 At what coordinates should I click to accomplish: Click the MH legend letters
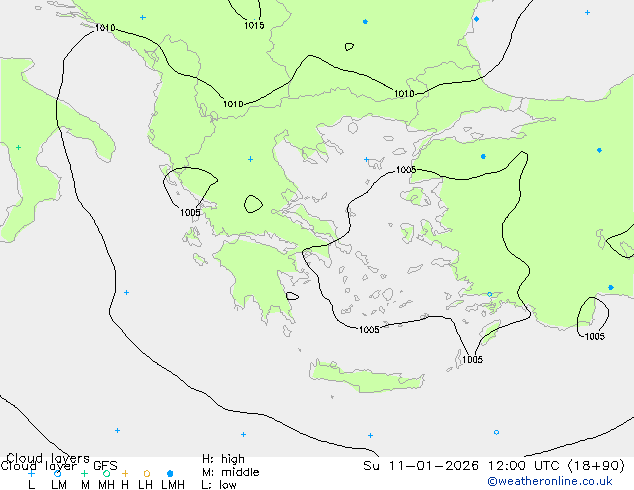tap(106, 485)
